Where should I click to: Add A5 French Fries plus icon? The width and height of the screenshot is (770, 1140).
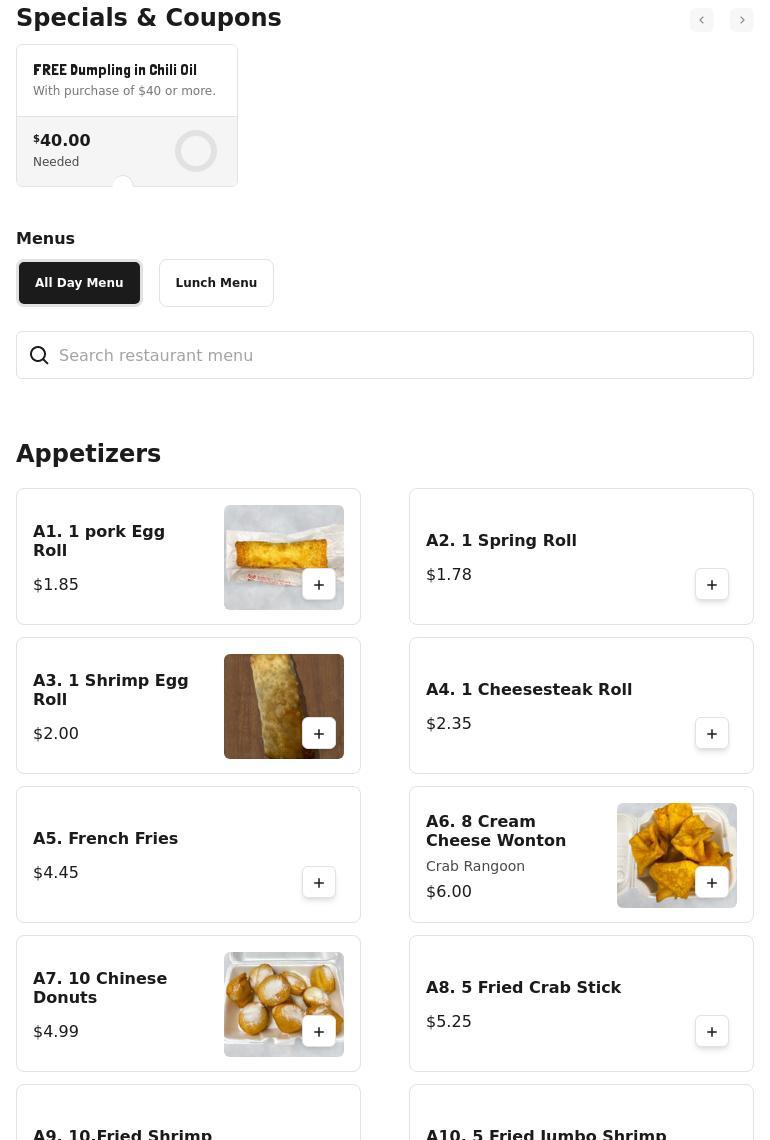tap(318, 883)
